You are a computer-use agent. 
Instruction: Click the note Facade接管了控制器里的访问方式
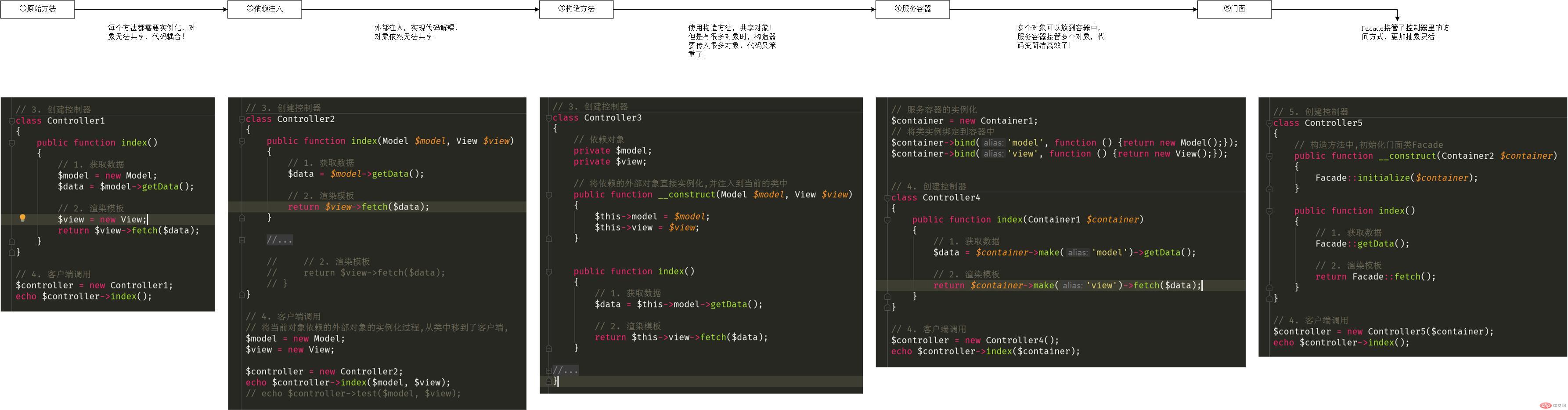tap(1405, 32)
